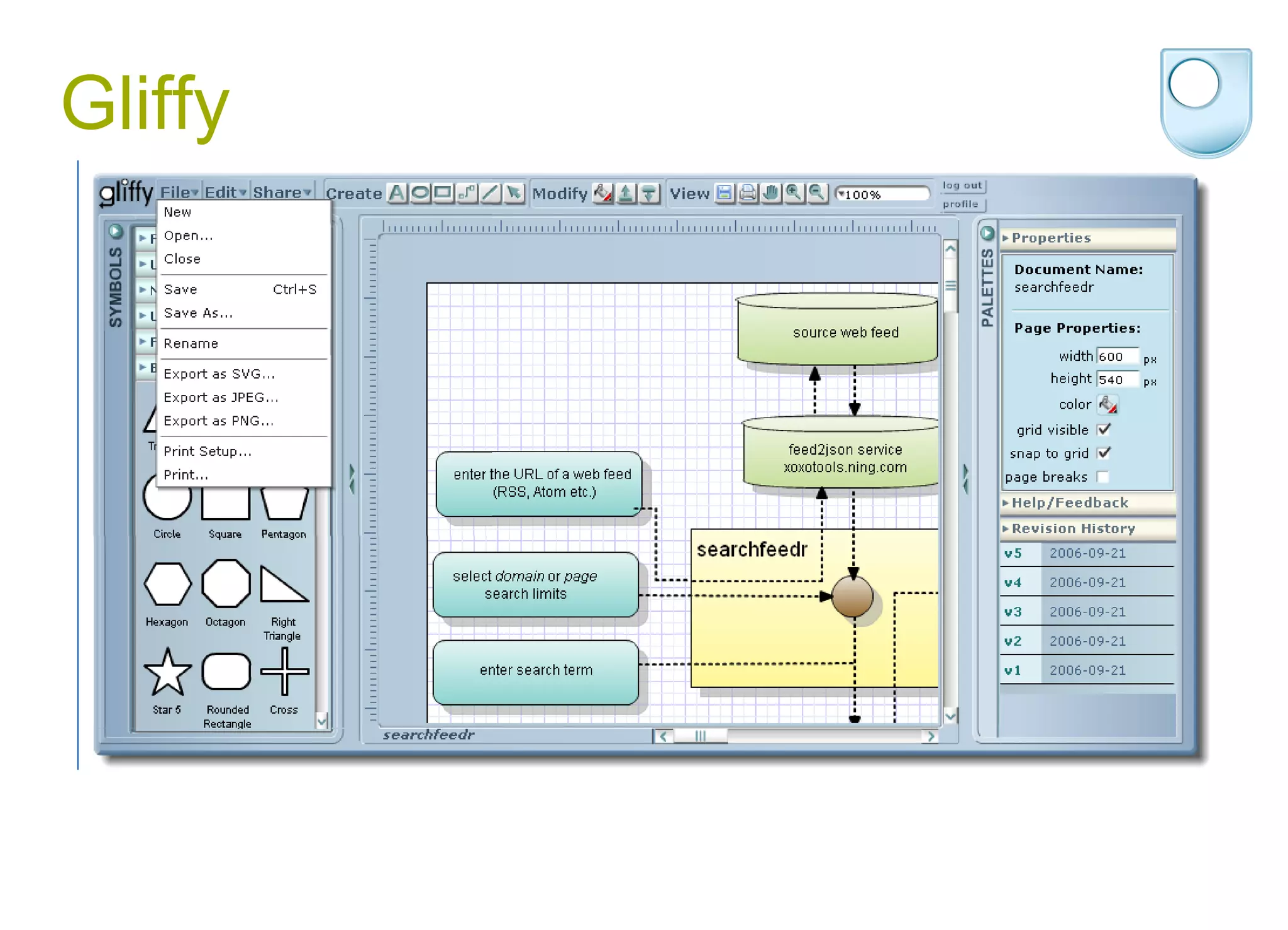
Task: Click the log out link
Action: (x=962, y=185)
